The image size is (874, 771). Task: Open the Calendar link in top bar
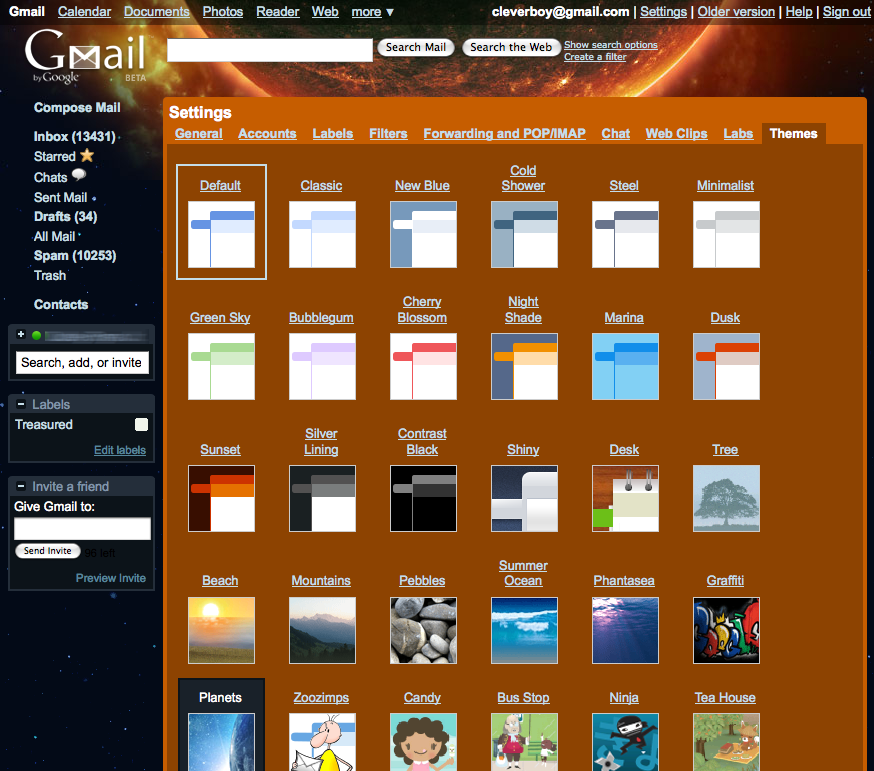coord(84,12)
